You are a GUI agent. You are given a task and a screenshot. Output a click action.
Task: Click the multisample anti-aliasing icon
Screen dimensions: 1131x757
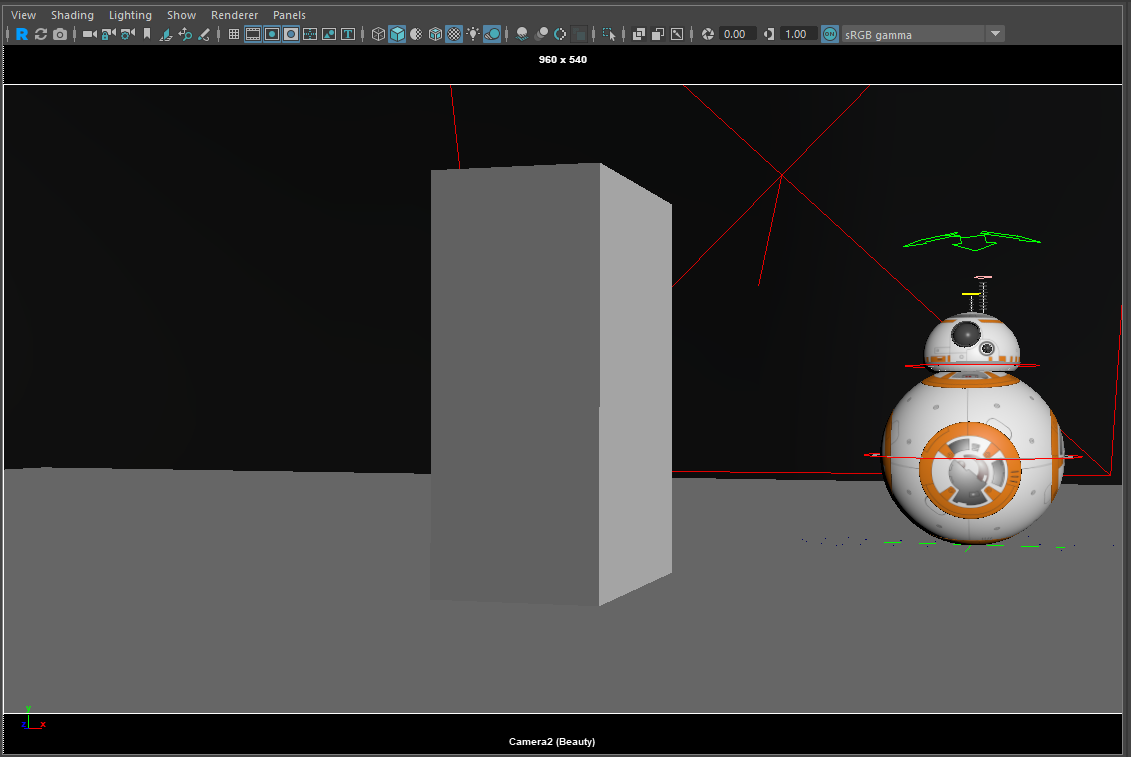coord(560,34)
